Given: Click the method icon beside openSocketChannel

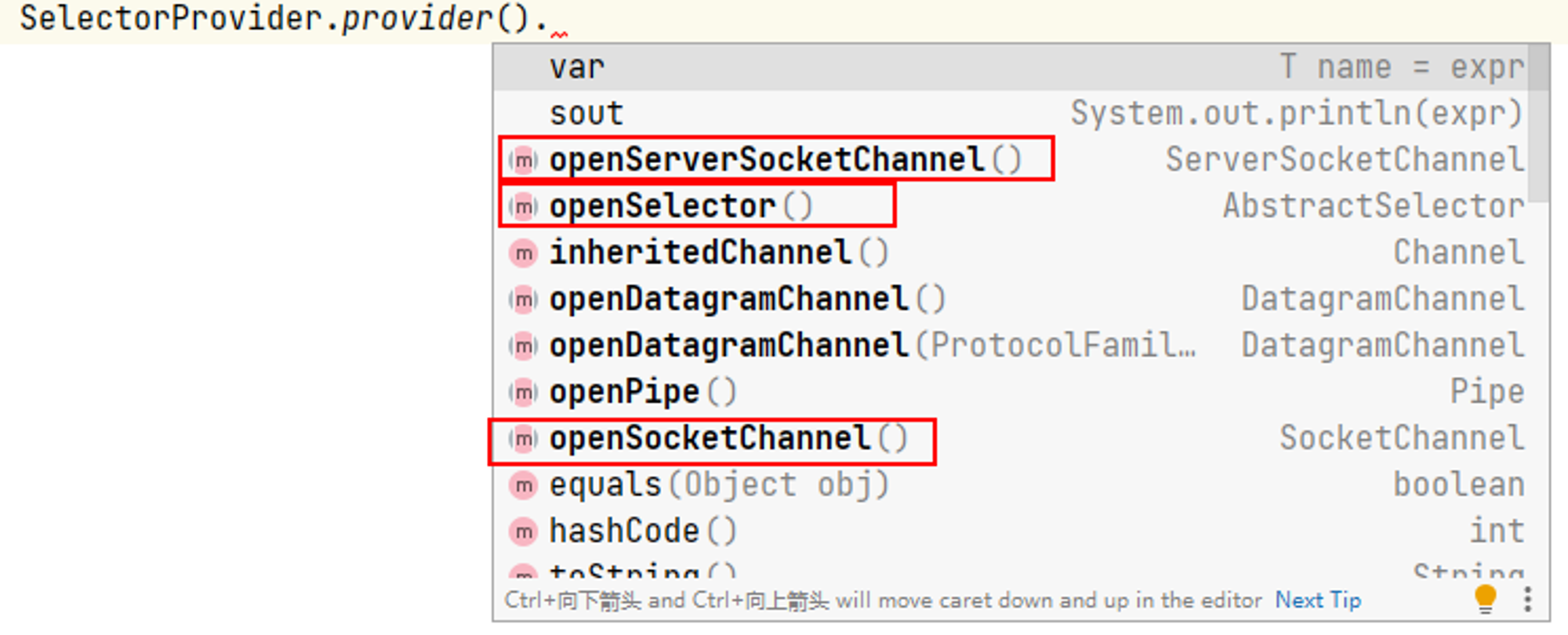Looking at the screenshot, I should click(x=523, y=438).
